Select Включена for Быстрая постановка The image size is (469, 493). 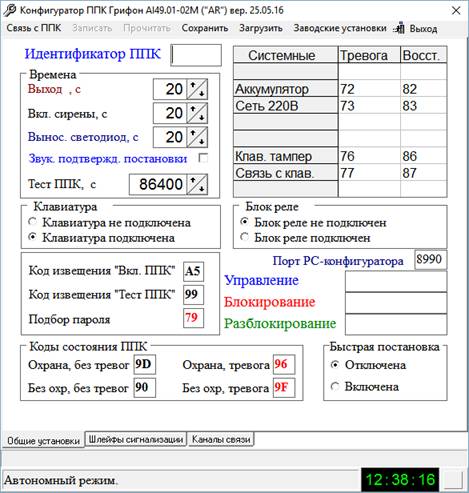(x=335, y=387)
